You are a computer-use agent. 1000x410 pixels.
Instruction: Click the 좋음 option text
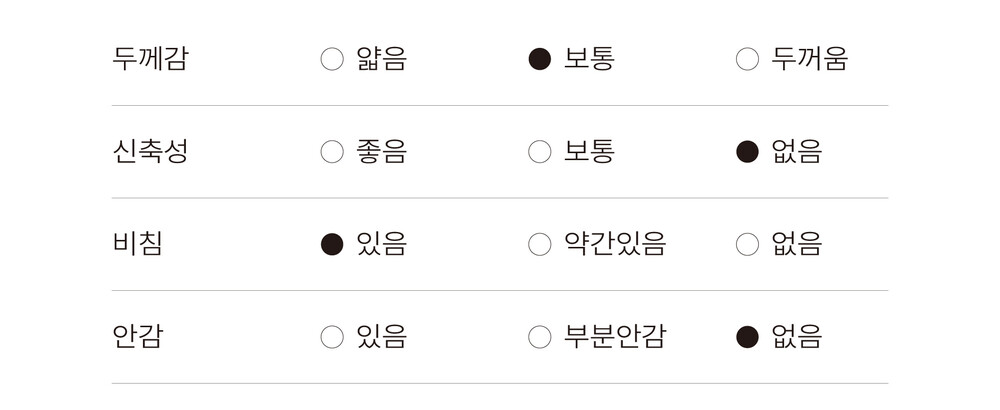coord(381,152)
